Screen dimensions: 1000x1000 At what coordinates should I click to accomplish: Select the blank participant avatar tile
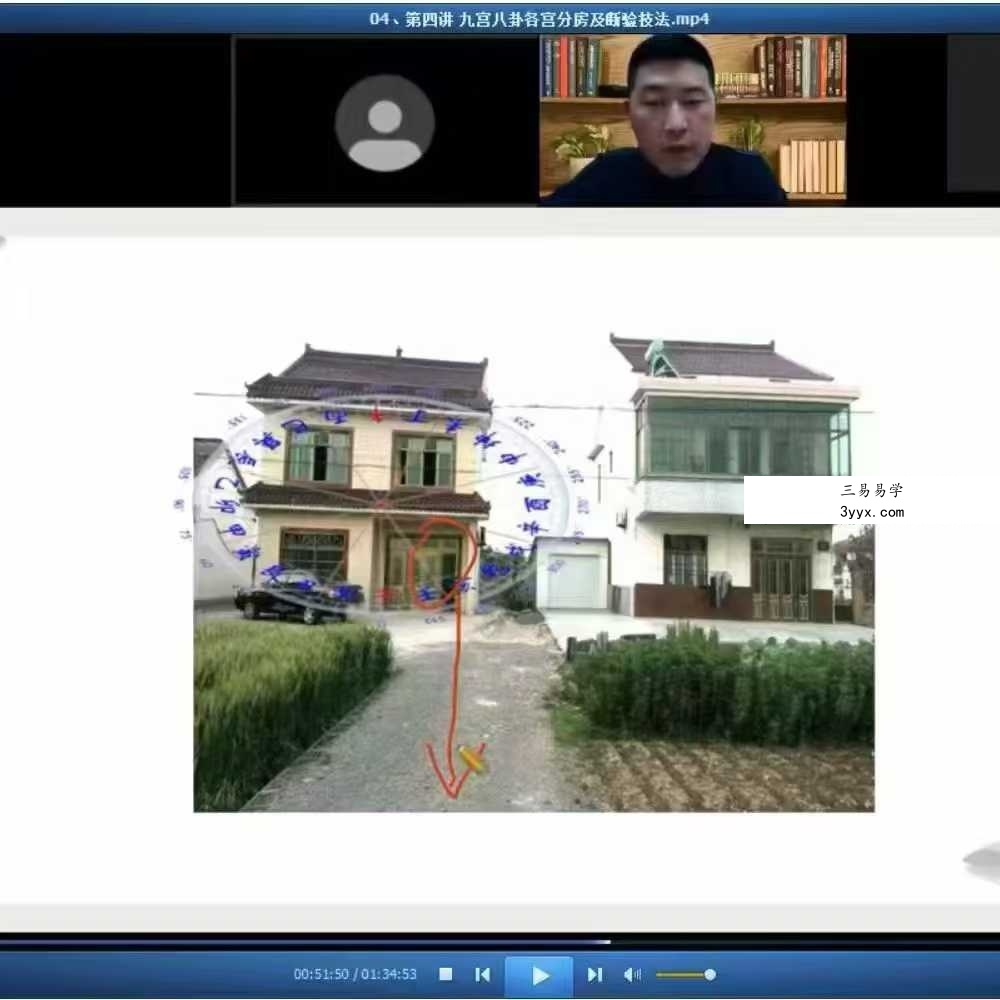(x=385, y=121)
